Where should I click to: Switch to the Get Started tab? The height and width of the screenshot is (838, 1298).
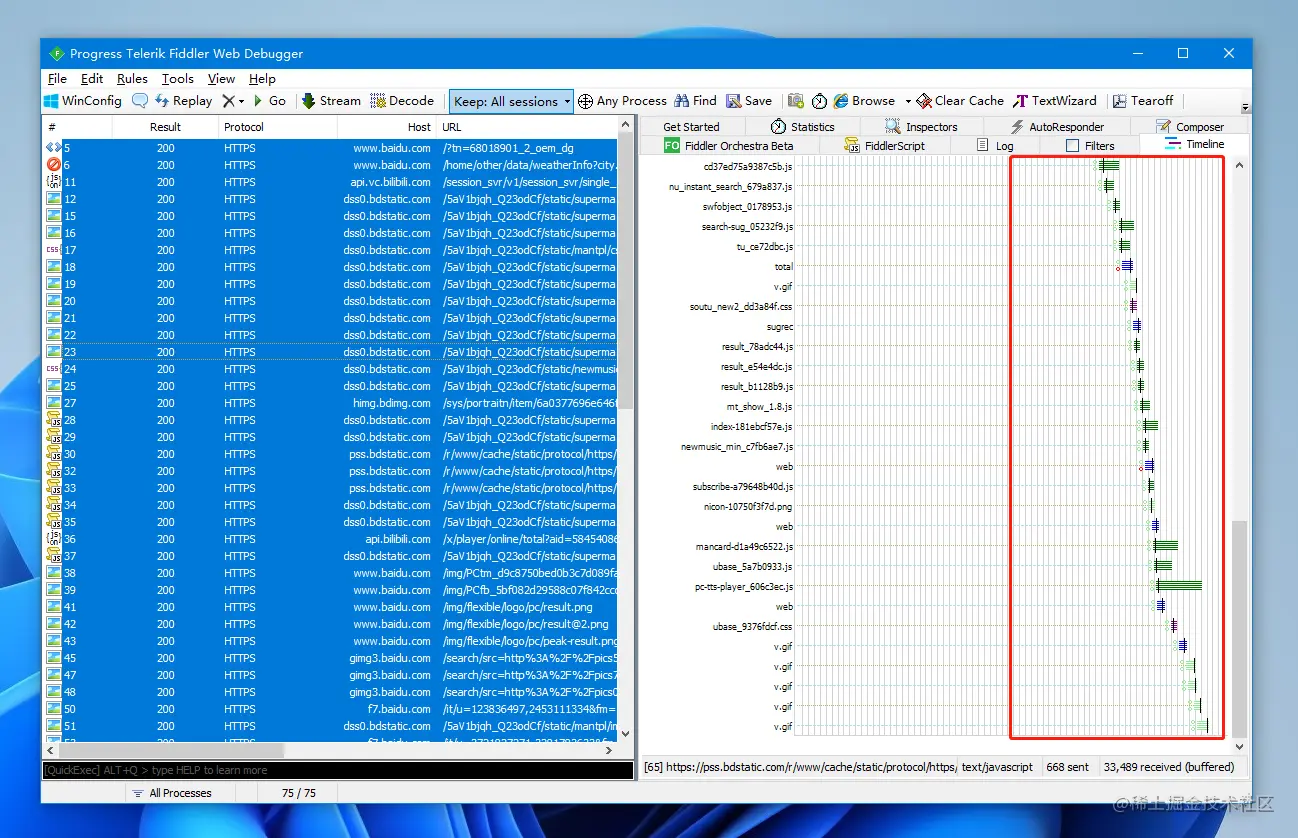691,127
